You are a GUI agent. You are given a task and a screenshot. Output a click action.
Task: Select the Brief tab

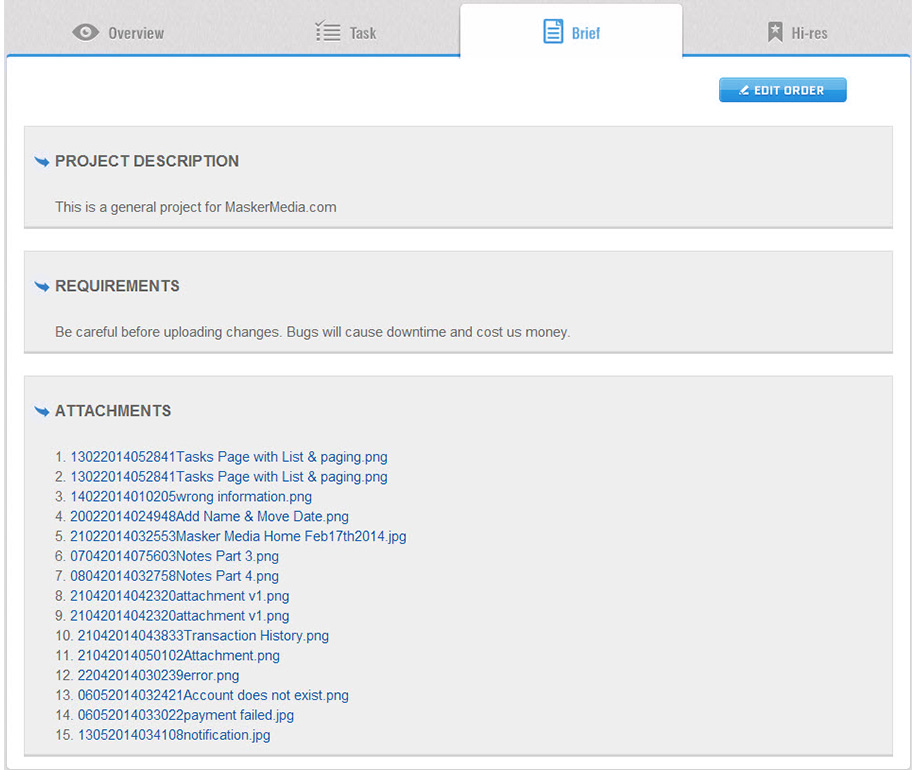tap(571, 32)
